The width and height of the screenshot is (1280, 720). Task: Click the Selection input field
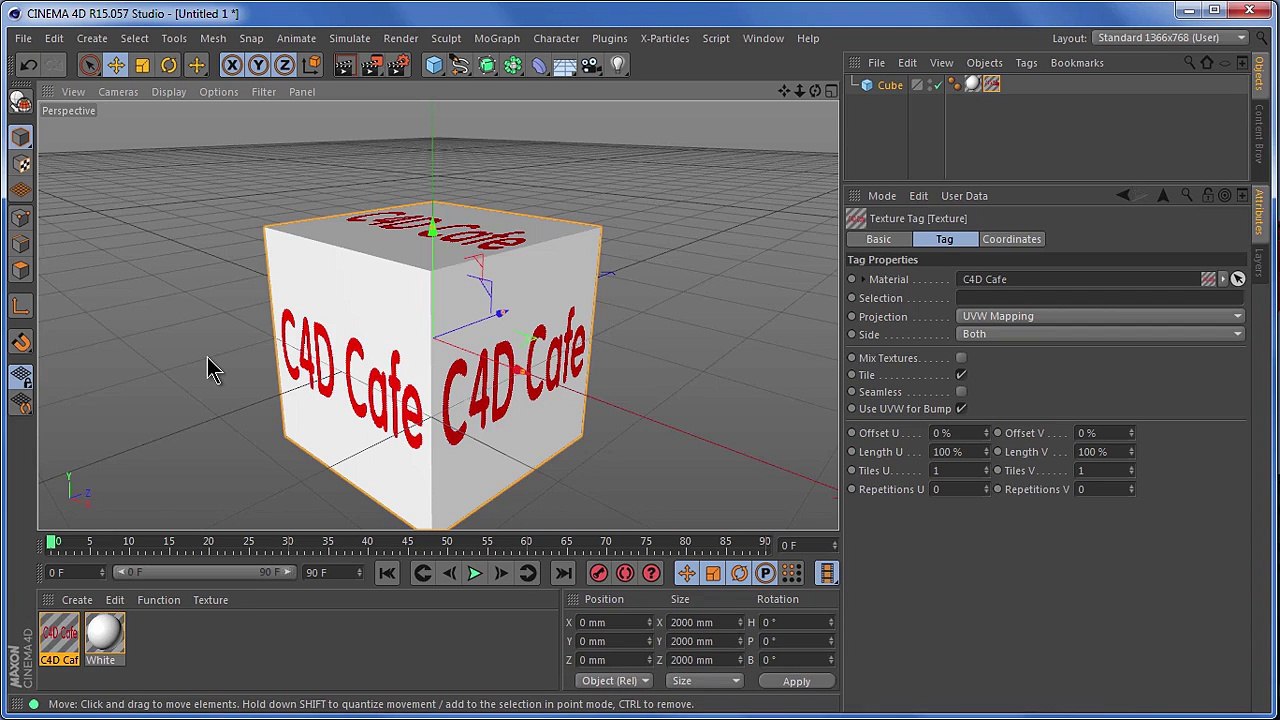click(x=1101, y=298)
